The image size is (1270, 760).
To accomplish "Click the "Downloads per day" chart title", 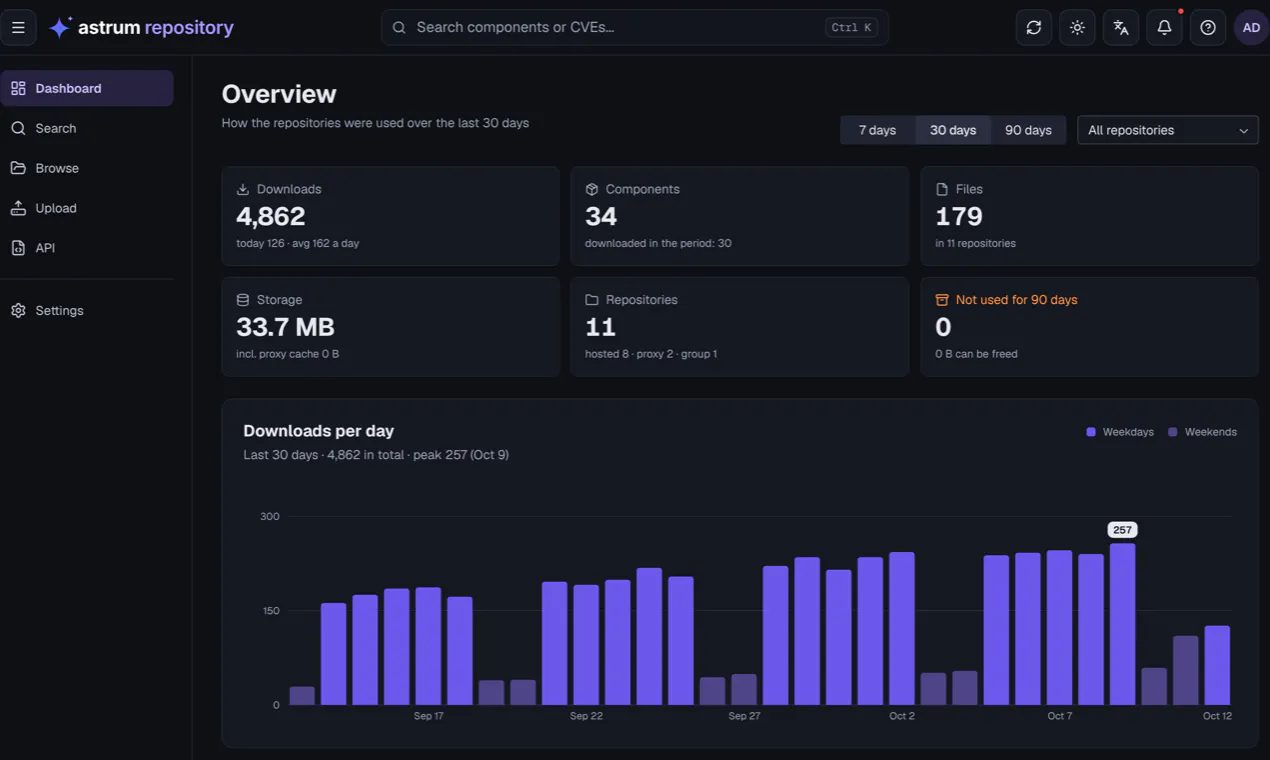I will coord(319,431).
